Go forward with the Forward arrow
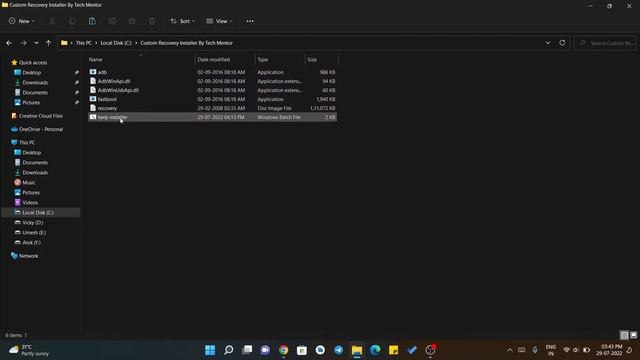The image size is (640, 360). 23,43
